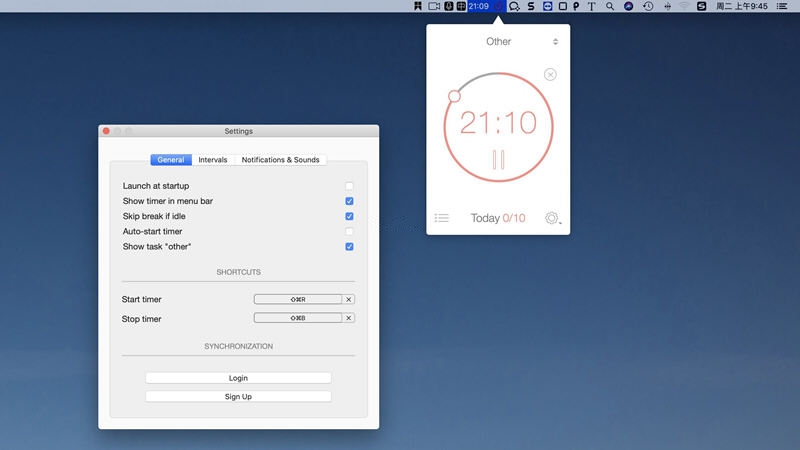The height and width of the screenshot is (450, 800).
Task: Click the Start timer shortcut field
Action: pos(298,299)
